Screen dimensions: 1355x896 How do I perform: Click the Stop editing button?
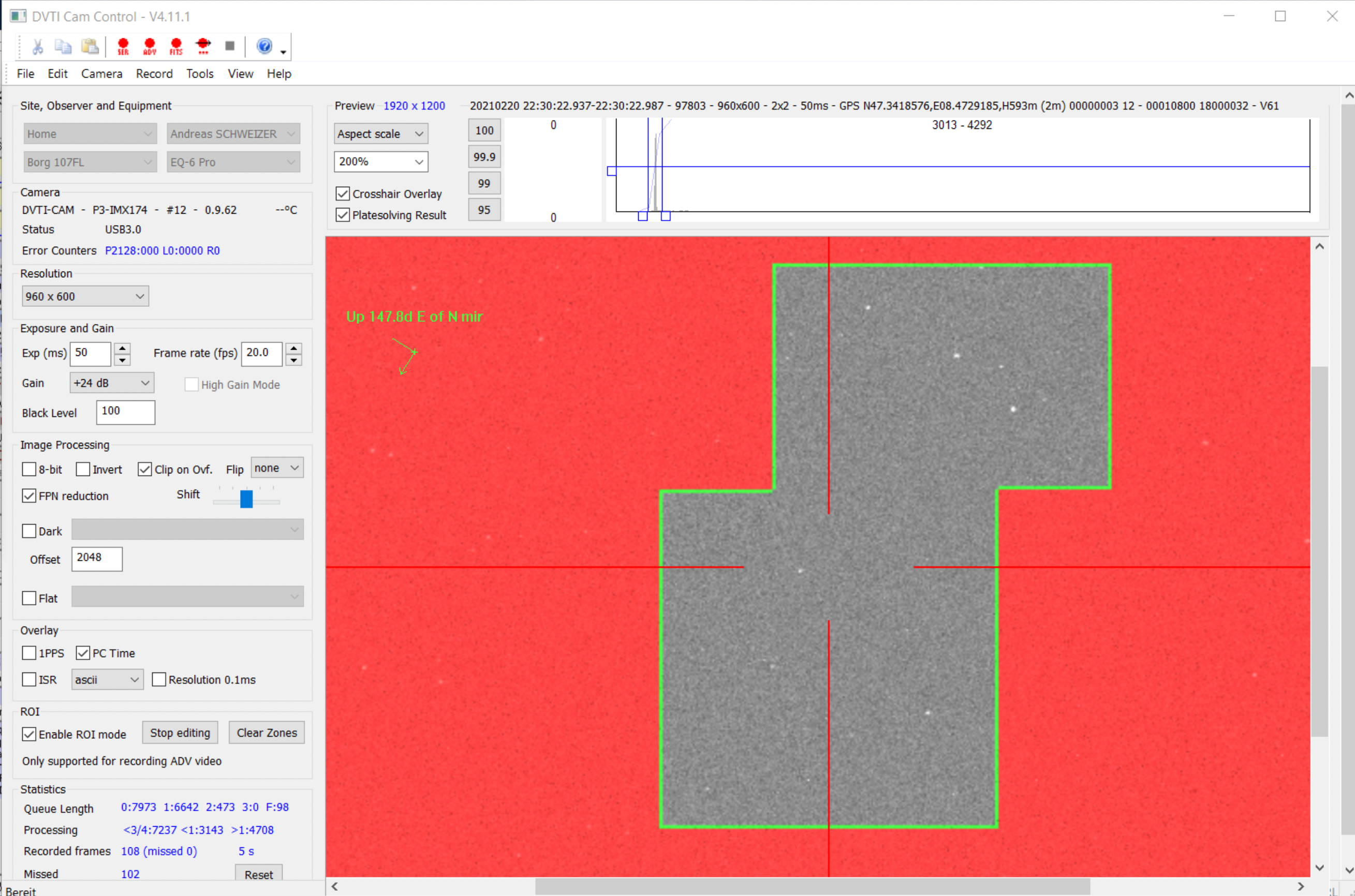click(x=180, y=733)
